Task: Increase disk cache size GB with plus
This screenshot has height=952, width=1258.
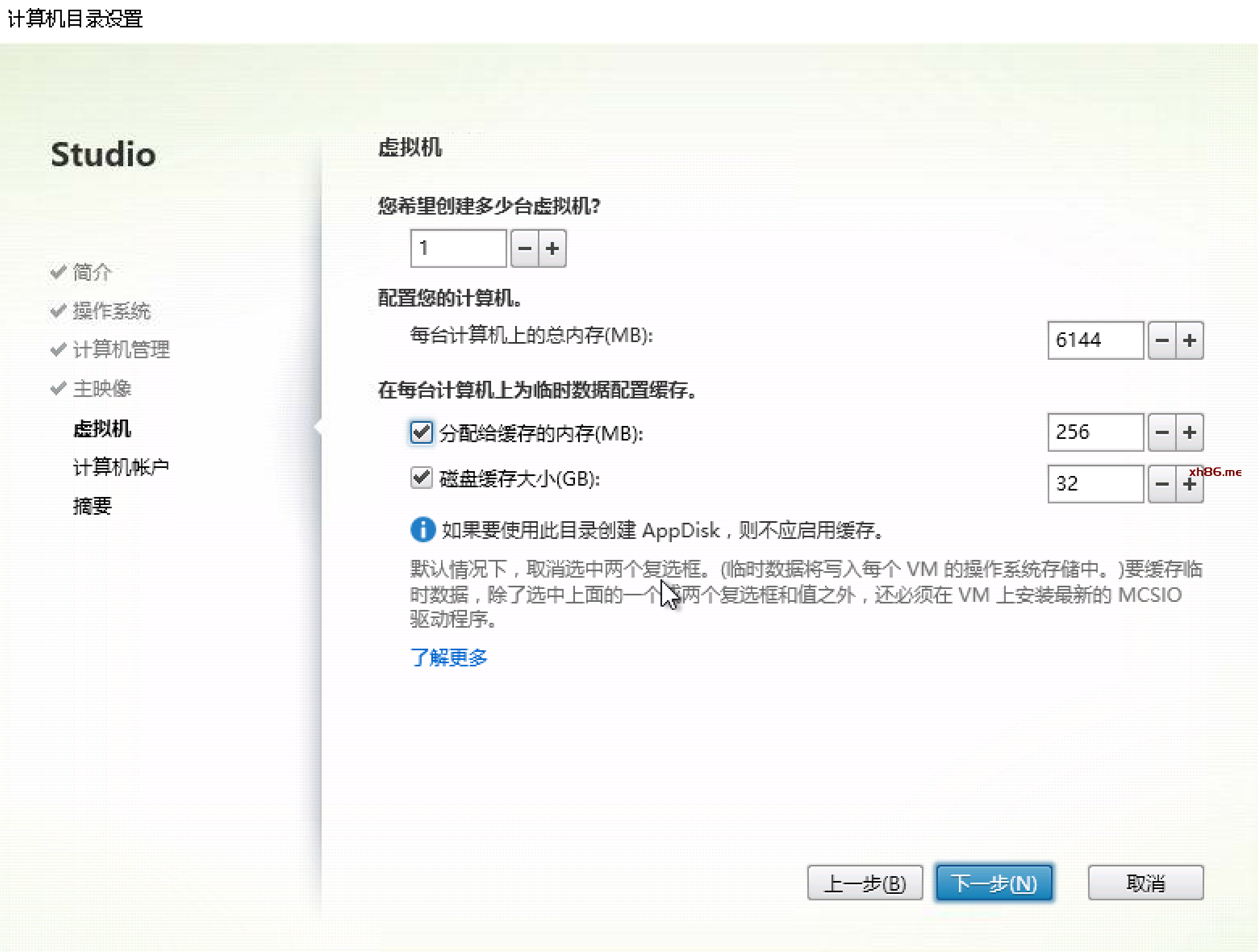Action: [x=1189, y=484]
